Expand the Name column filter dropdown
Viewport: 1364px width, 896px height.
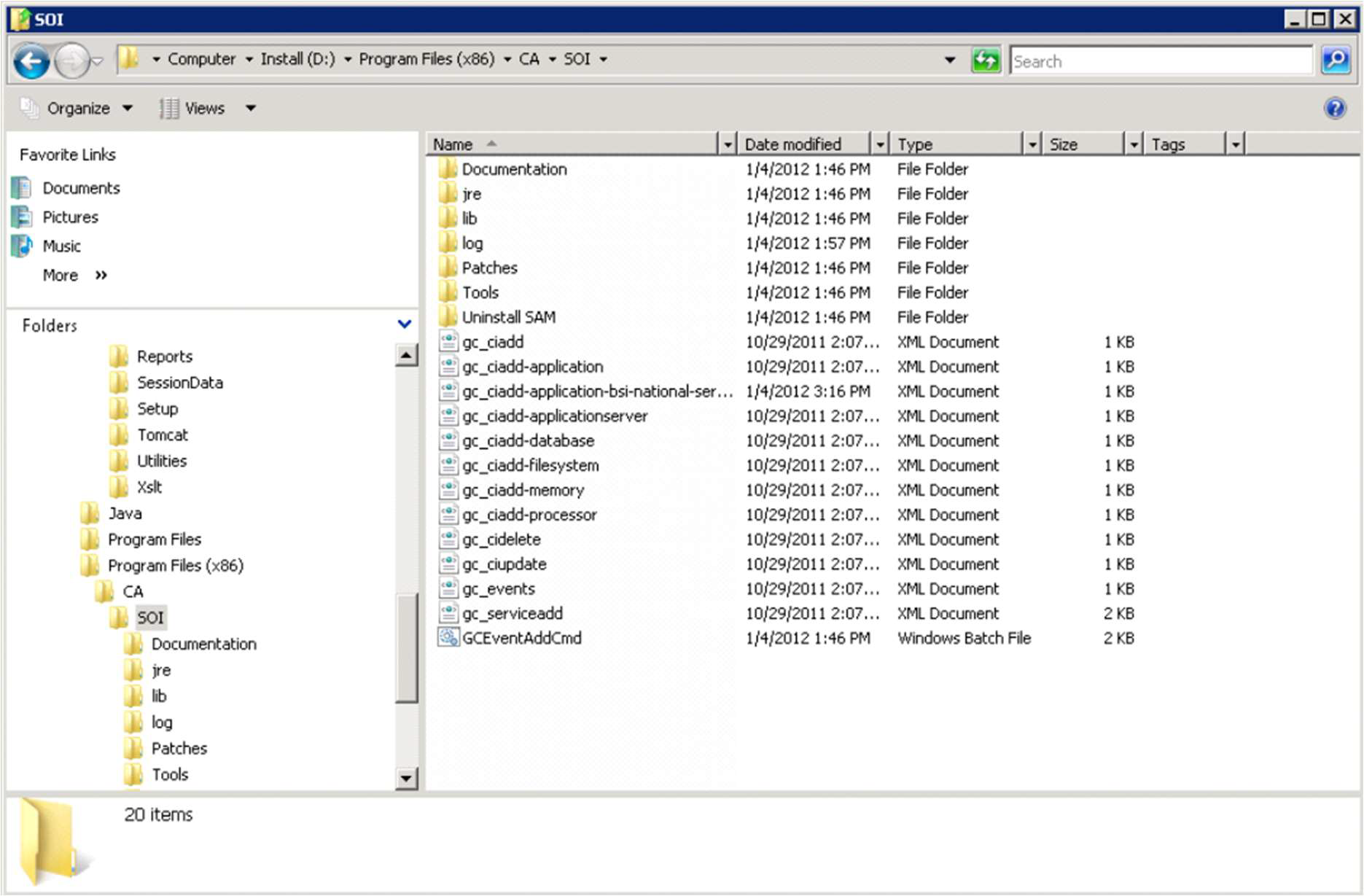coord(727,145)
